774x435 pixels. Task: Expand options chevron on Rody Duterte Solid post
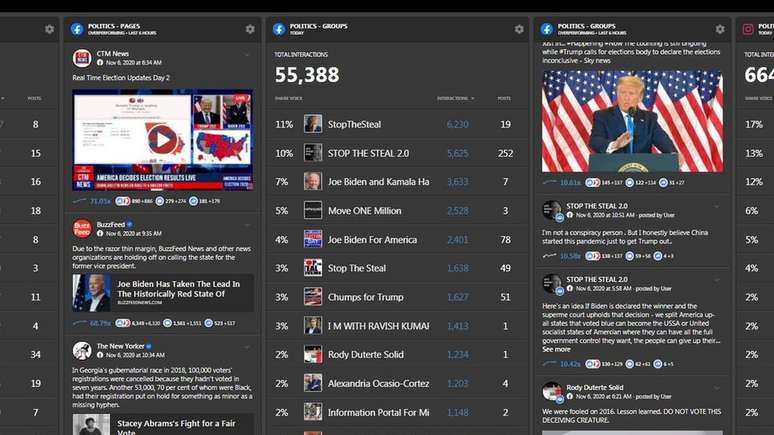pyautogui.click(x=717, y=388)
